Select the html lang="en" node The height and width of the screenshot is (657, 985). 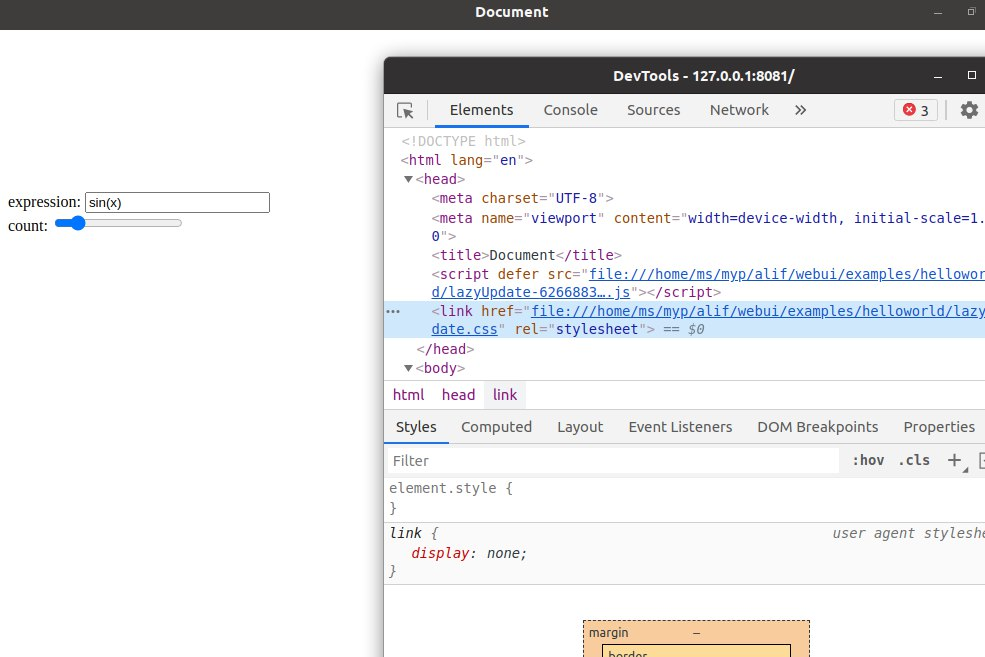[467, 160]
